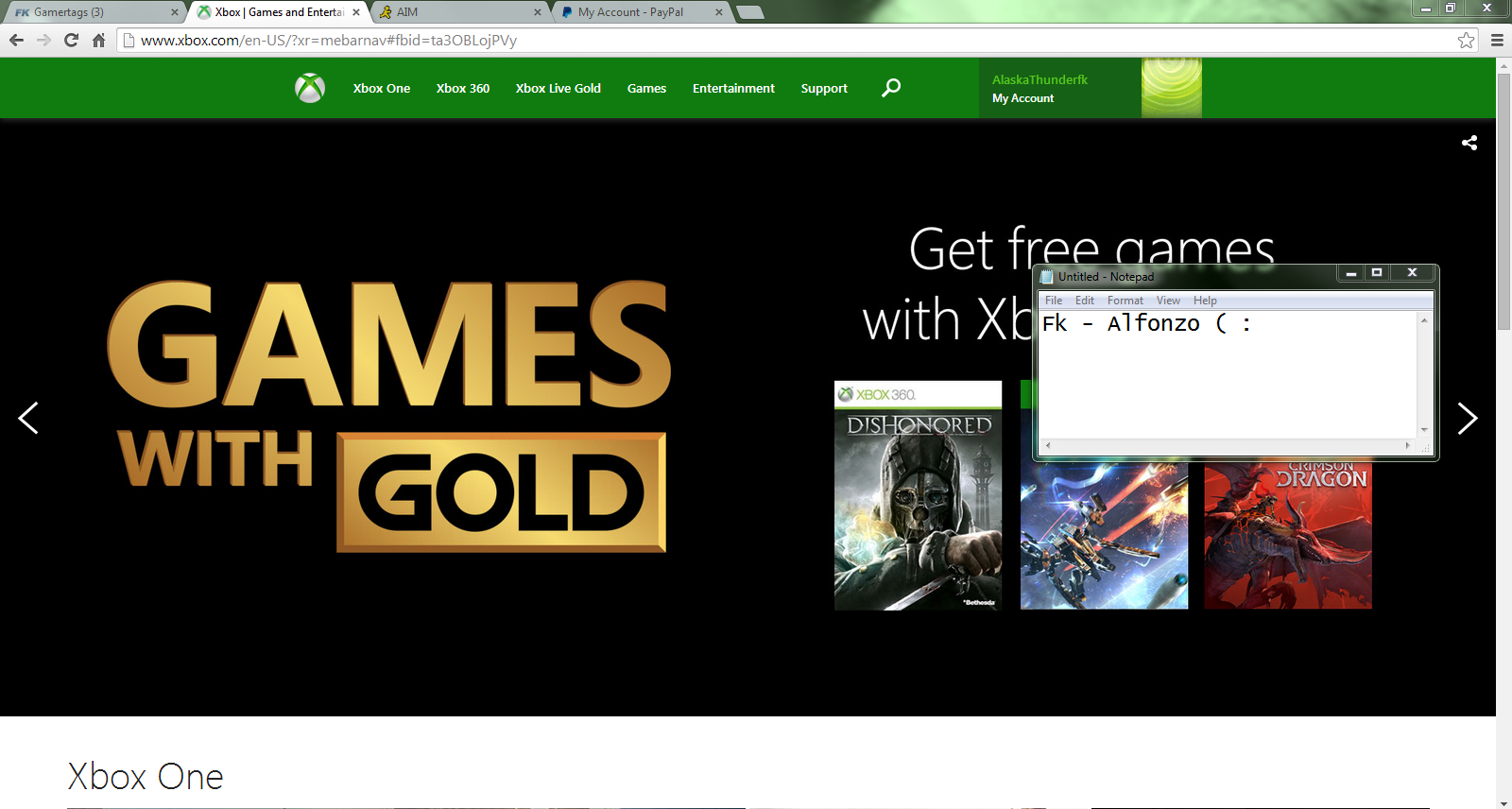The width and height of the screenshot is (1512, 809).
Task: Click the browser page vertical scrollbar thumb
Action: click(1503, 201)
